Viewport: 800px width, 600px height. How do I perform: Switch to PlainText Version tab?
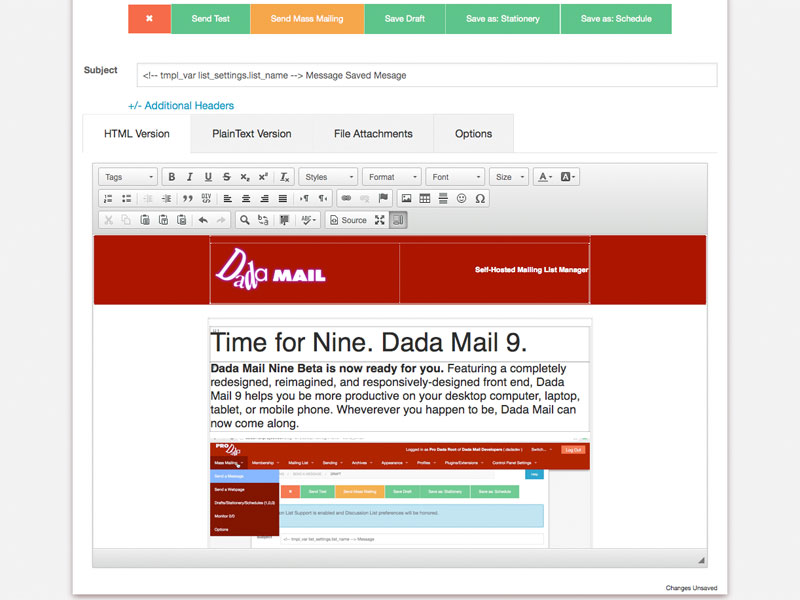[252, 134]
